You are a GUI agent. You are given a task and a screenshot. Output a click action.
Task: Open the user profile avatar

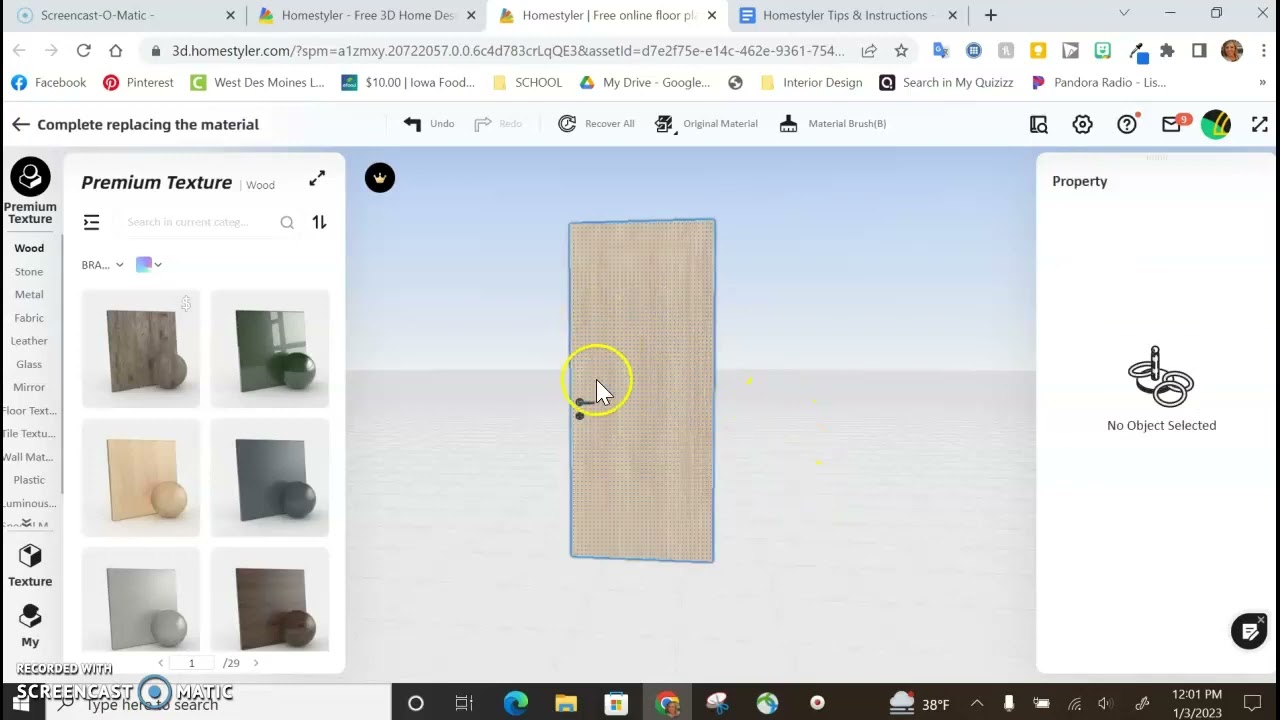click(x=1216, y=124)
